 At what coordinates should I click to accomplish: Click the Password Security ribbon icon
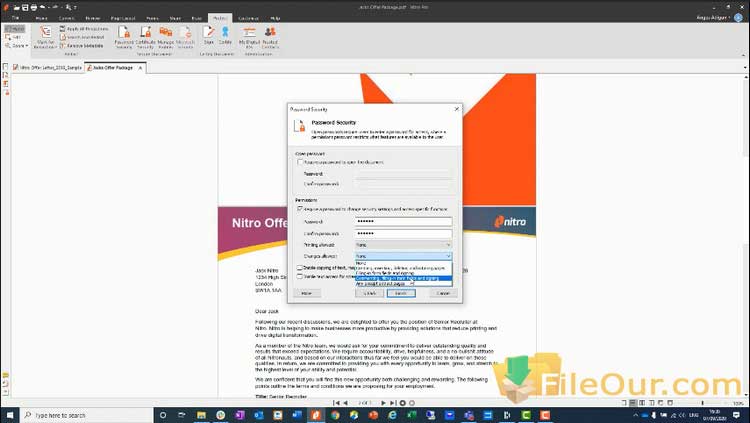pos(124,37)
